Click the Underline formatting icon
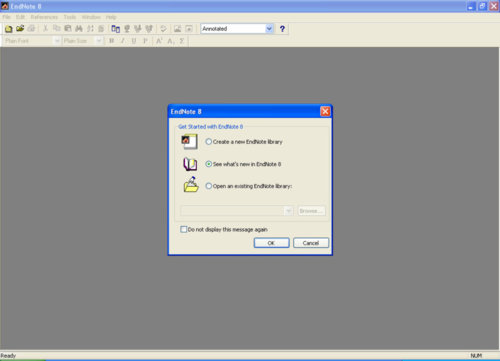Screen dimensions: 500x361 pyautogui.click(x=134, y=41)
